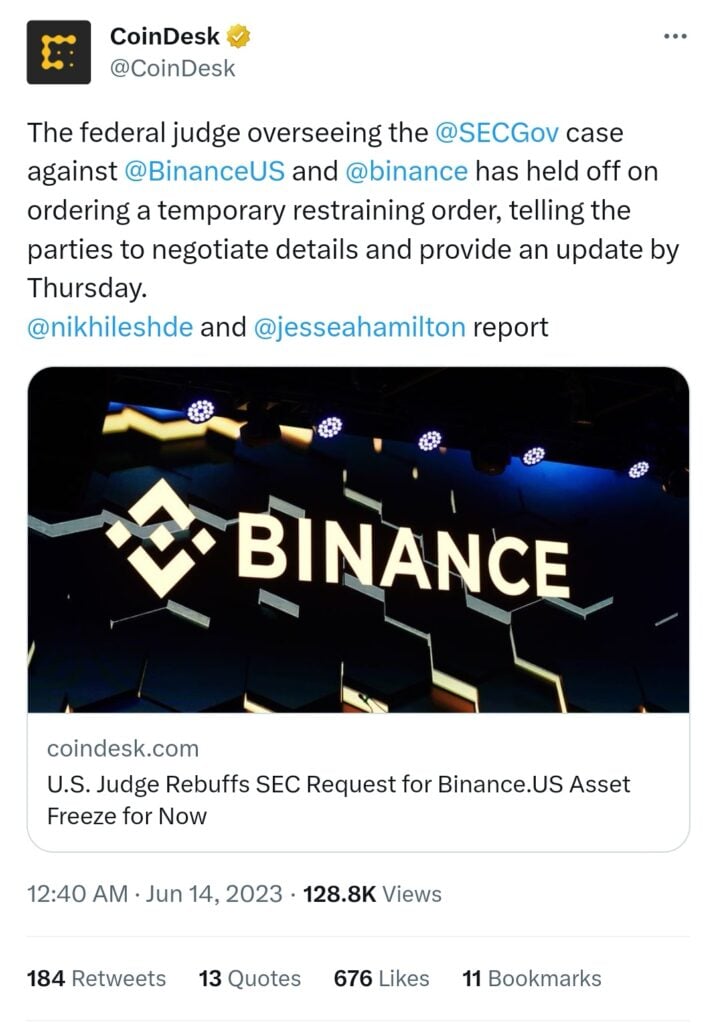Viewport: 717px width, 1024px height.
Task: Click the Binance article preview image
Action: [x=358, y=546]
